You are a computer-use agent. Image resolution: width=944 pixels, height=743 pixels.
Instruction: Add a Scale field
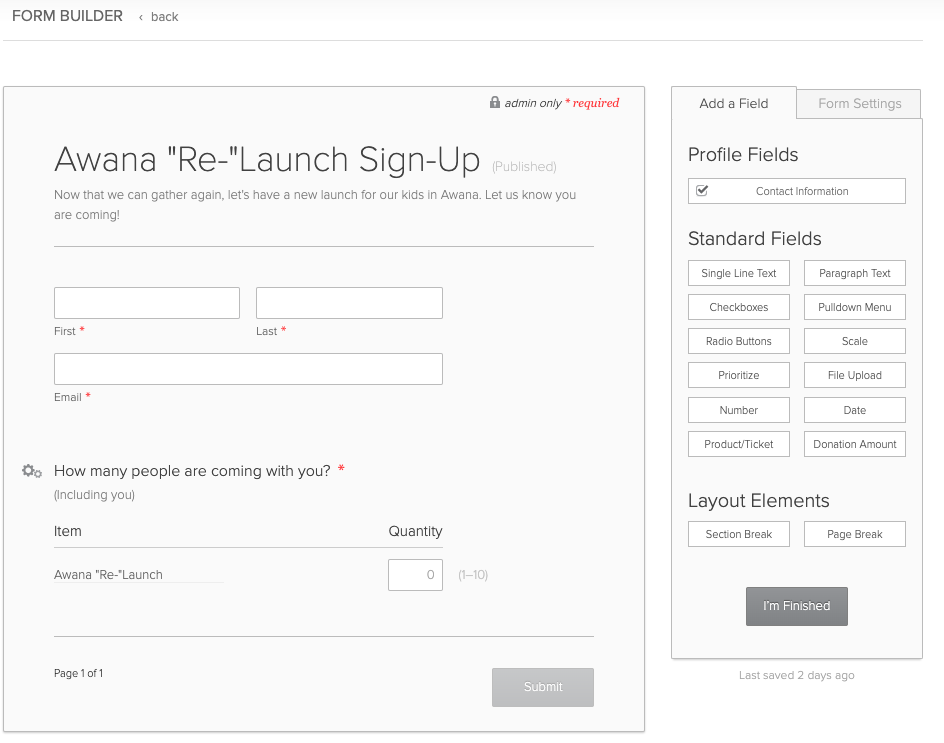[854, 342]
